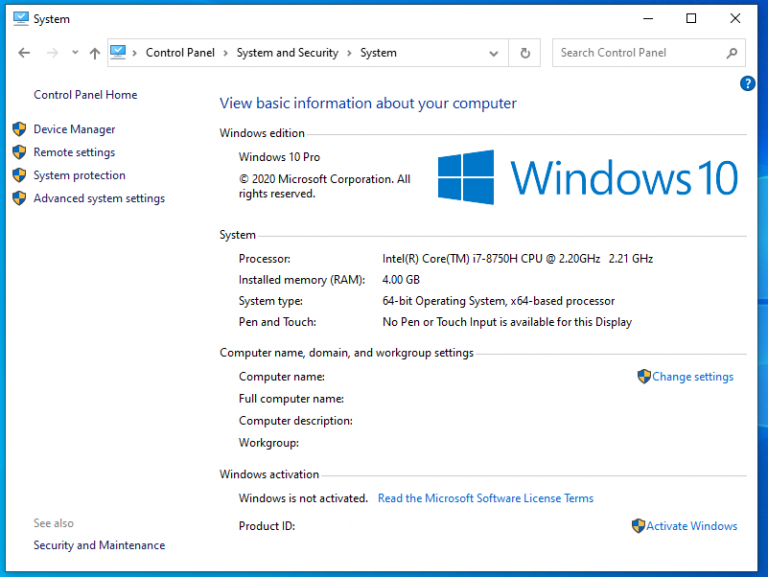Click shield icon next to Change settings
Viewport: 768px width, 577px height.
point(644,376)
